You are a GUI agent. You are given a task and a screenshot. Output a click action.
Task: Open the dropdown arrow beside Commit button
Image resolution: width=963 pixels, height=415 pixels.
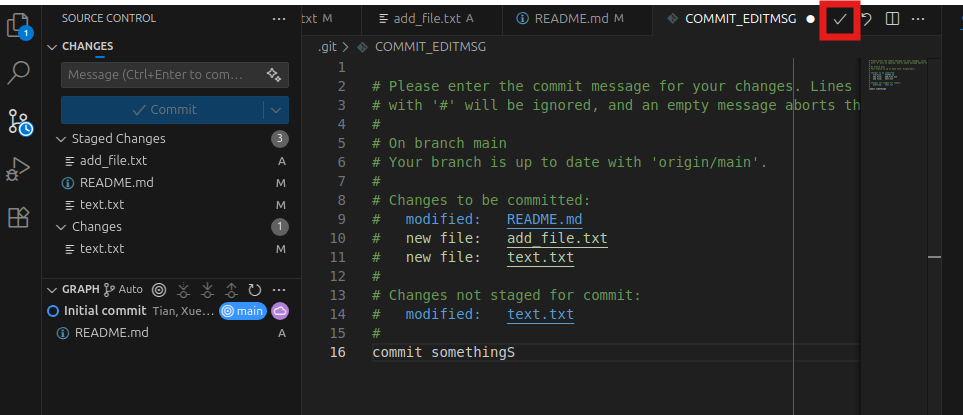(x=276, y=110)
